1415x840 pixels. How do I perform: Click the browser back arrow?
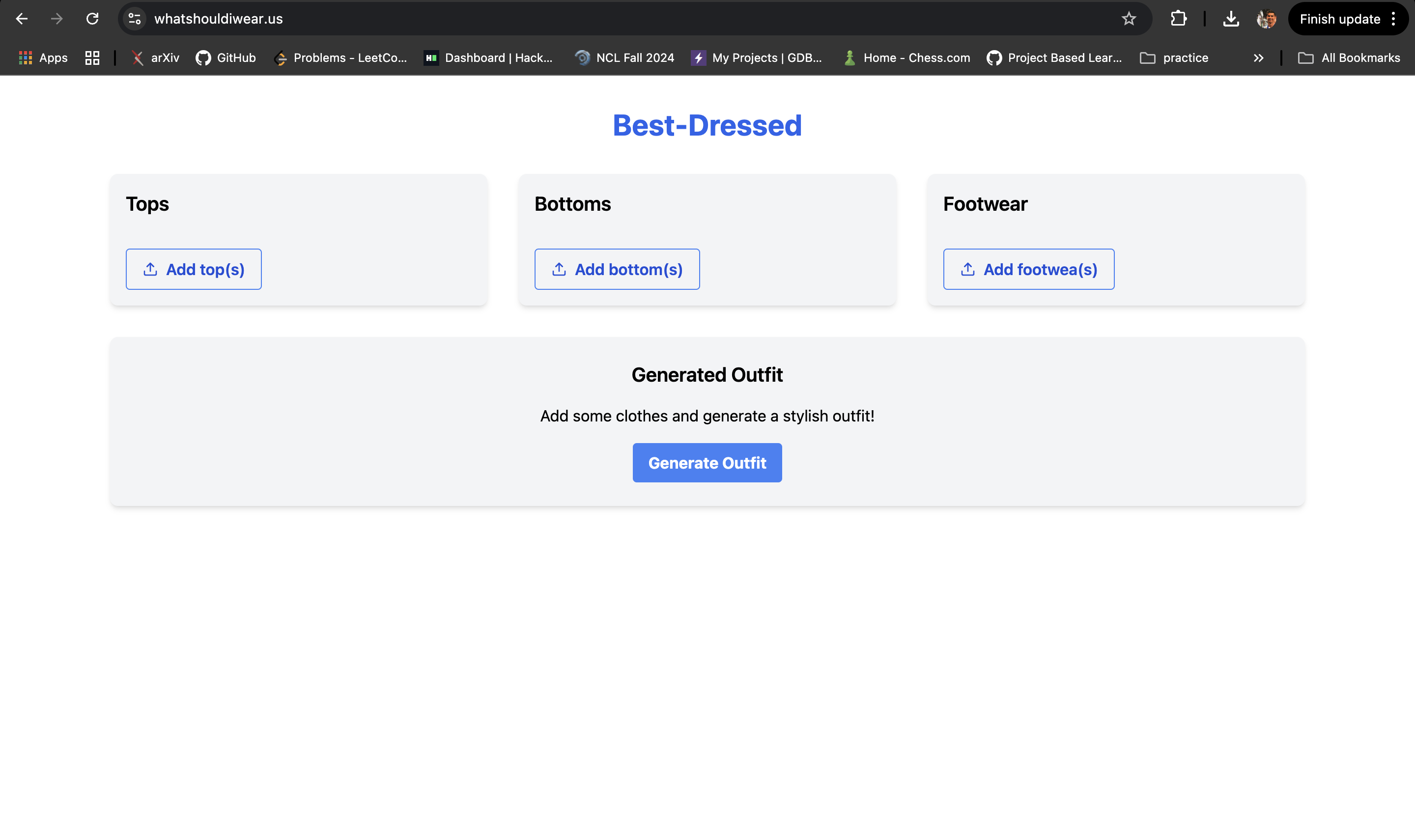click(22, 19)
